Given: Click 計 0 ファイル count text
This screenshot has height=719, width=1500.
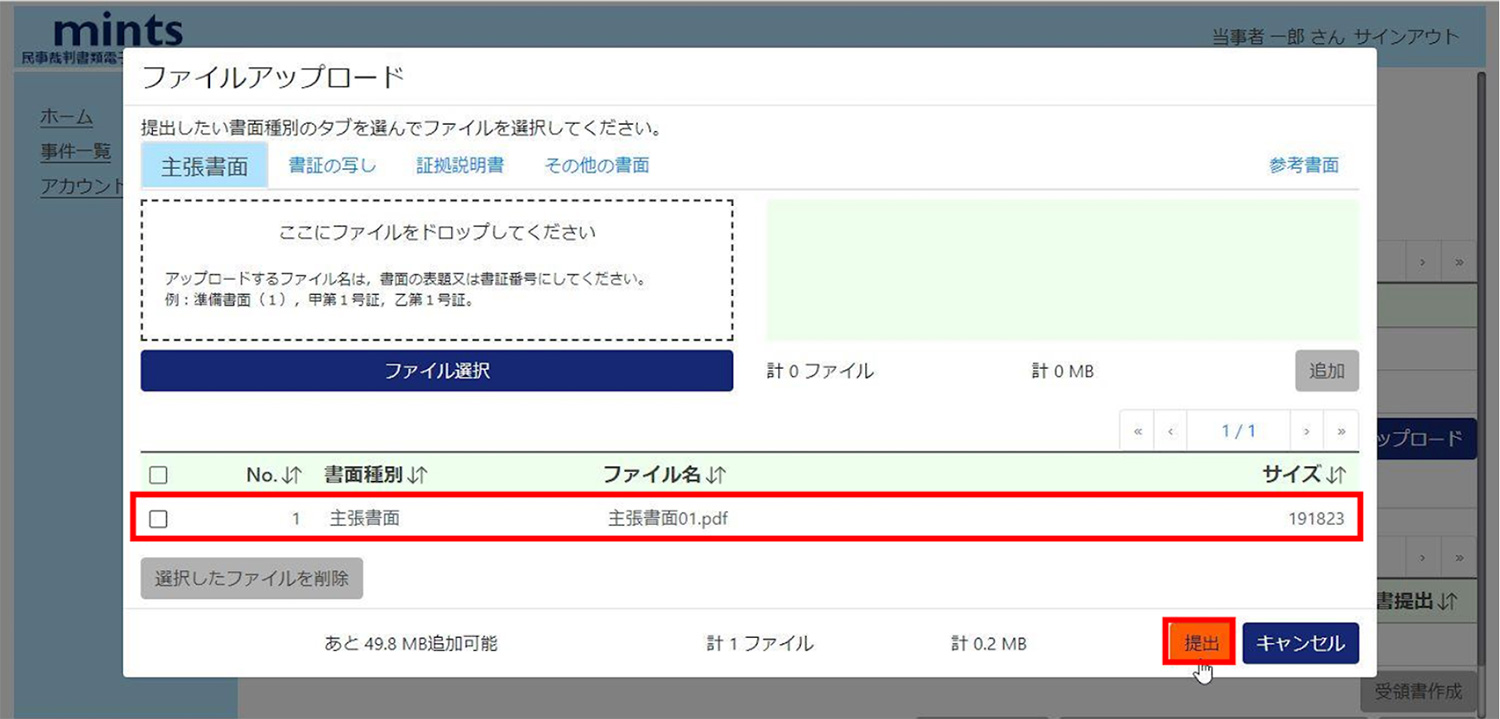Looking at the screenshot, I should coord(820,371).
